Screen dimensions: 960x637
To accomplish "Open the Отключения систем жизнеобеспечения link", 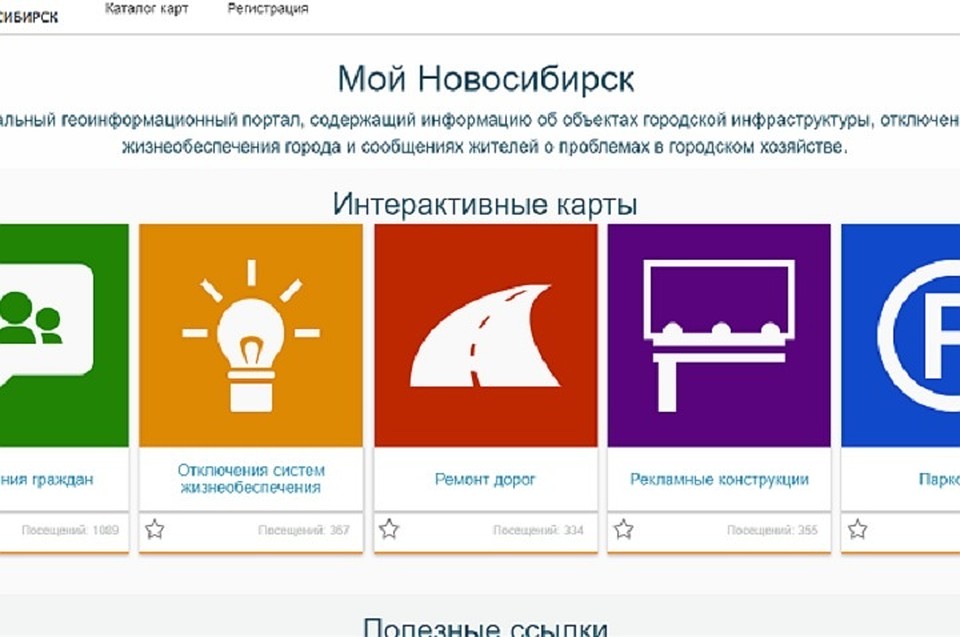I will 251,479.
